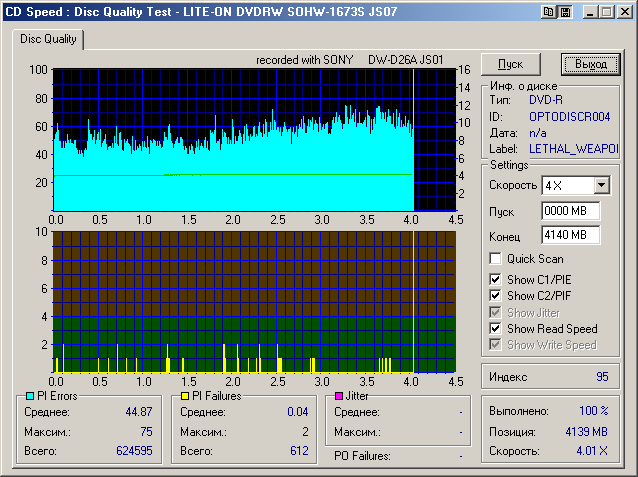Toggle Show C2/PIF checkbox

pyautogui.click(x=495, y=296)
